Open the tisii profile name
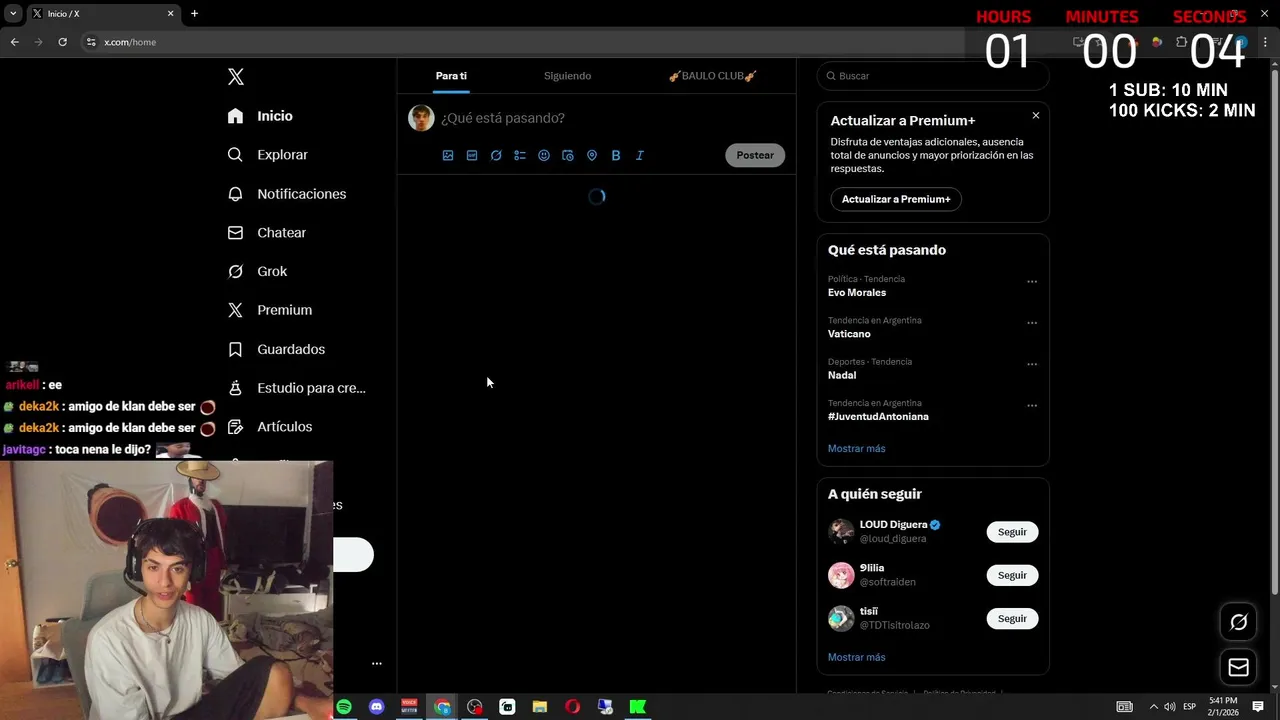 (x=869, y=611)
